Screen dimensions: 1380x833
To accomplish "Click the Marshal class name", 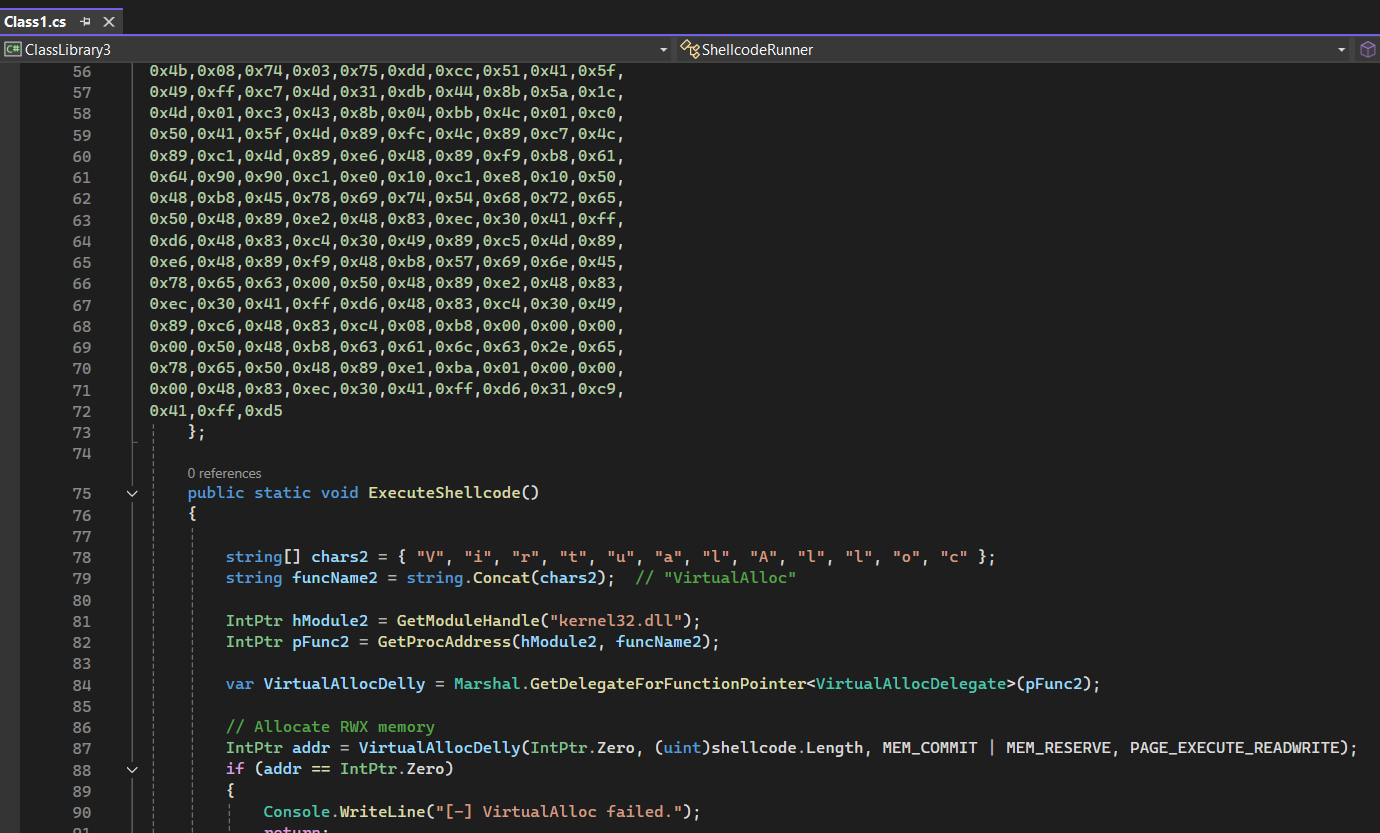I will tap(487, 684).
